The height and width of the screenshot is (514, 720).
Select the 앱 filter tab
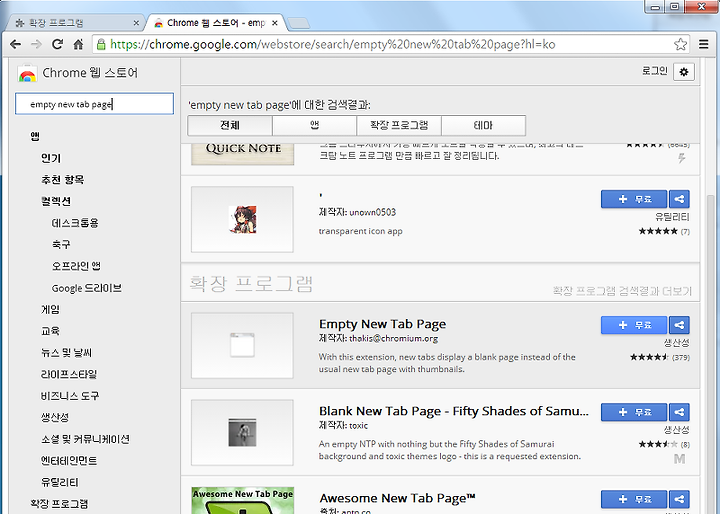[314, 125]
